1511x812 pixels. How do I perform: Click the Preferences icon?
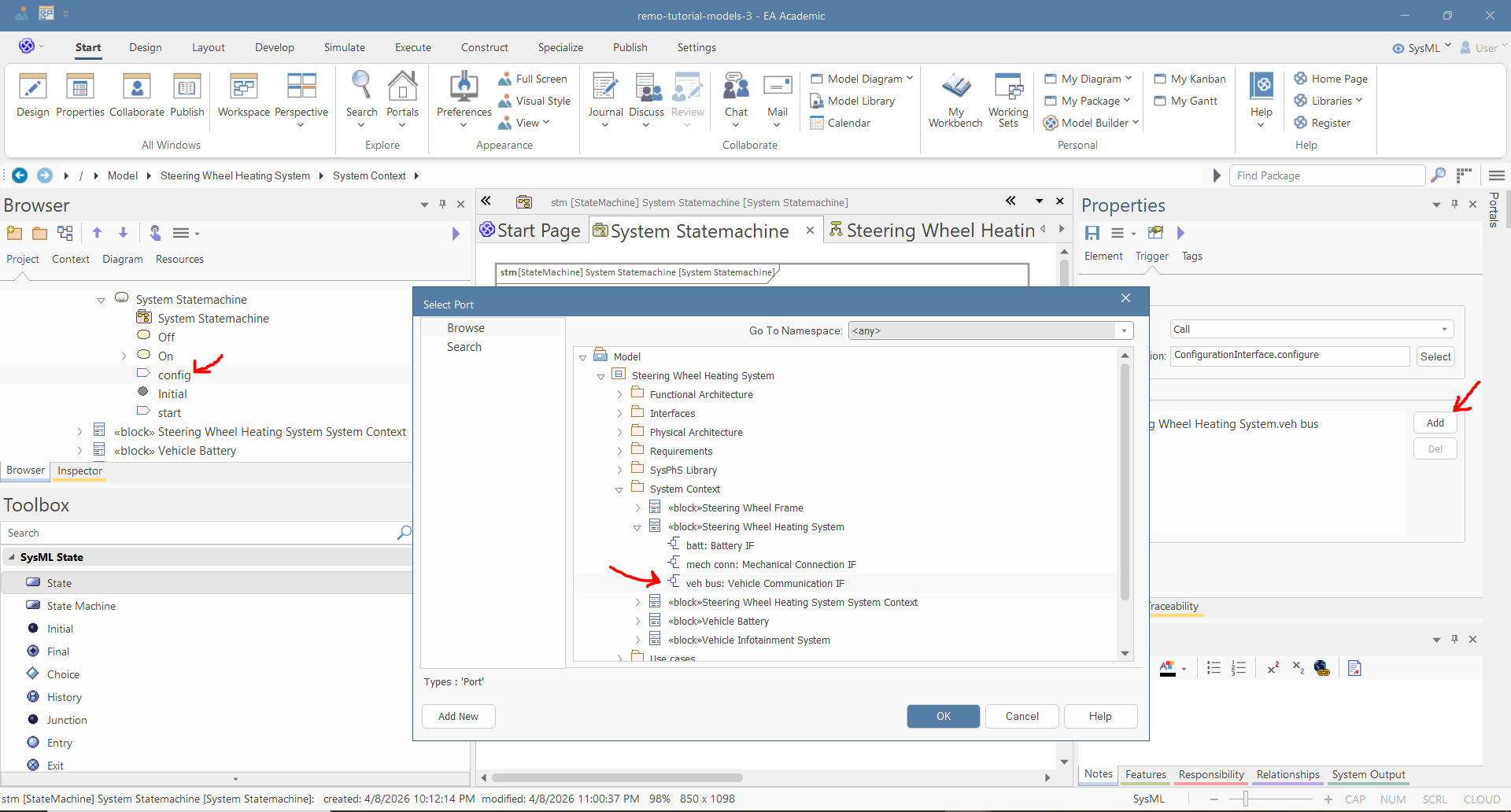pyautogui.click(x=464, y=88)
